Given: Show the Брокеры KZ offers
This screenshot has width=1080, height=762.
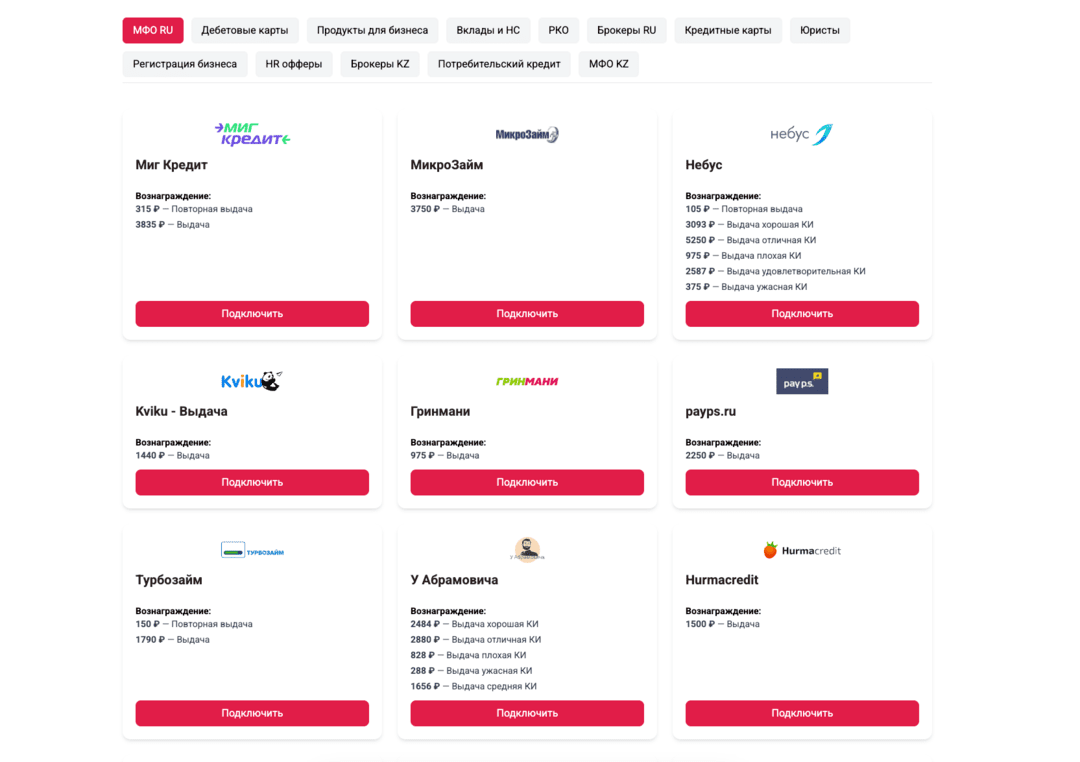Looking at the screenshot, I should tap(380, 64).
